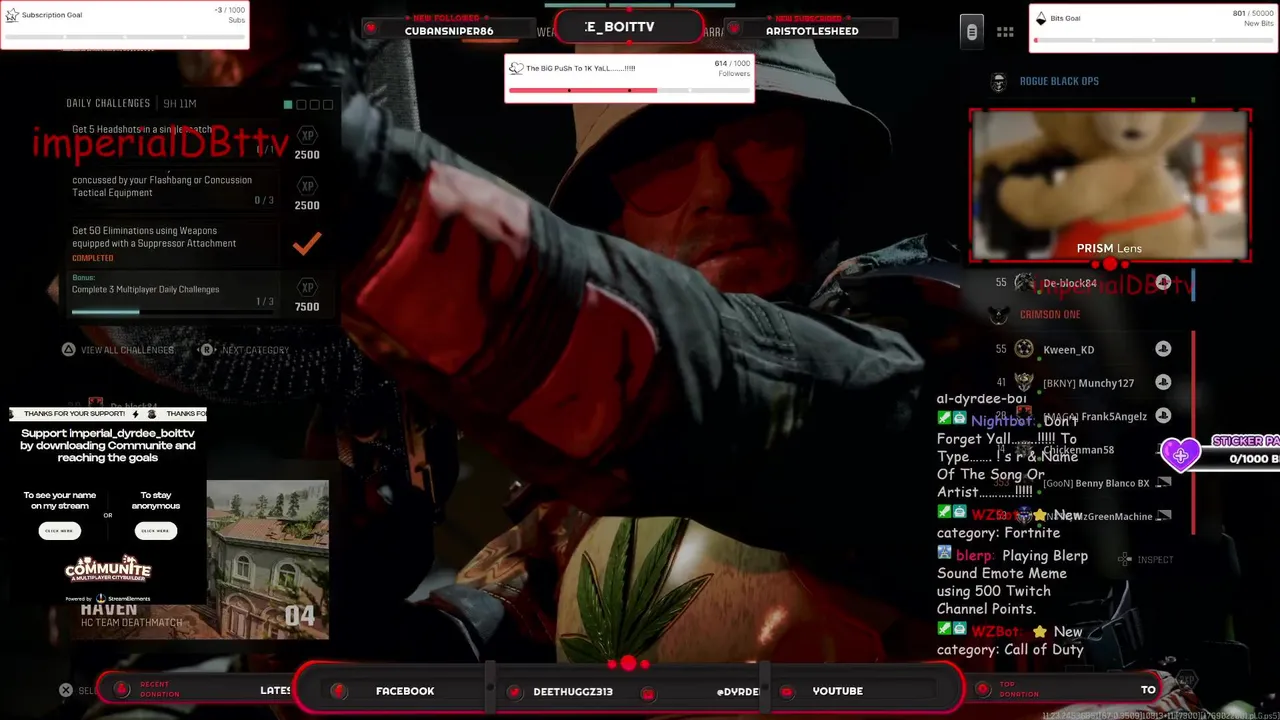Click the Bits Goal progress bar
The height and width of the screenshot is (720, 1280).
click(1154, 40)
